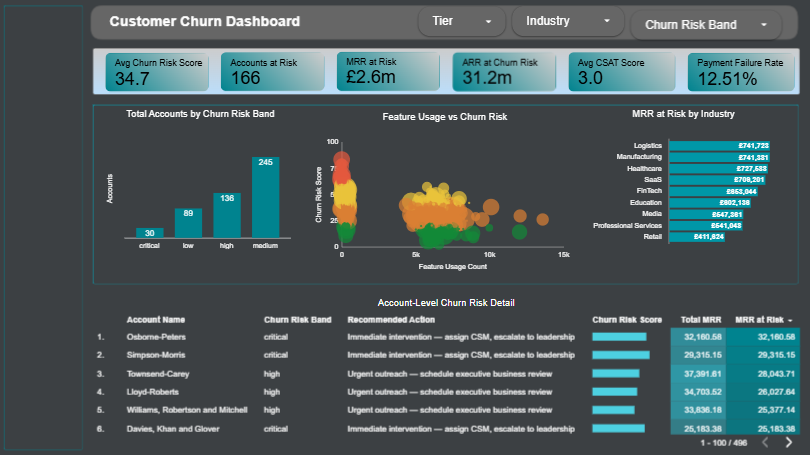
Task: Open the Tier filter dropdown
Action: click(x=461, y=21)
